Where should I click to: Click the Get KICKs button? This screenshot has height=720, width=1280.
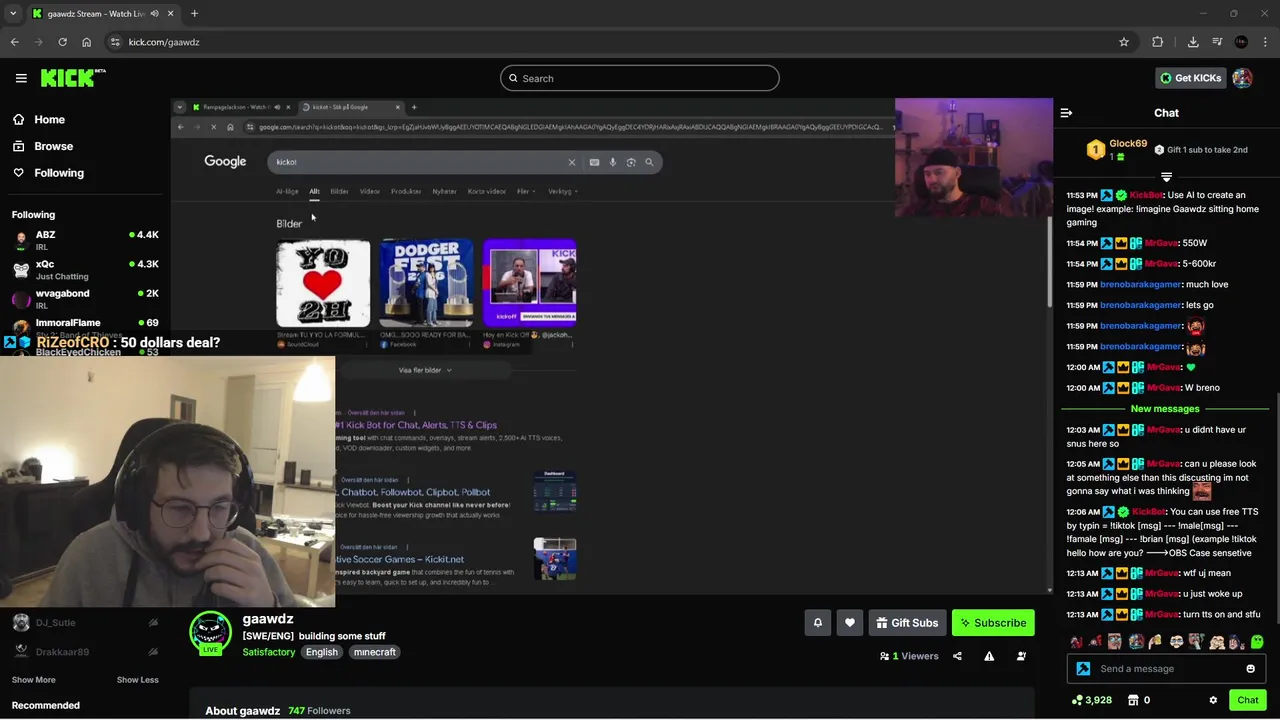(x=1190, y=78)
